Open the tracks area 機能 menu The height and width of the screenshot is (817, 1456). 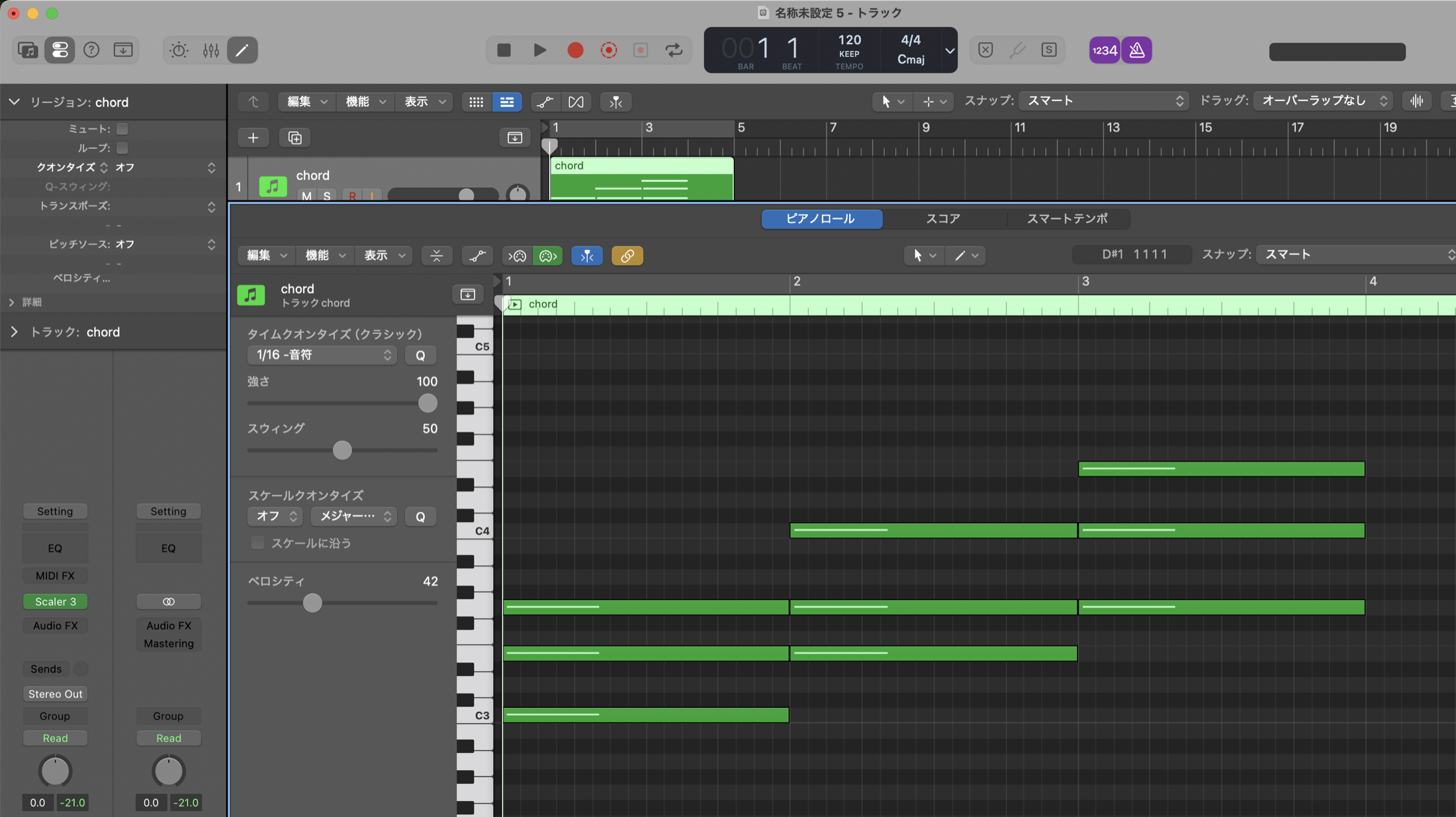click(365, 102)
